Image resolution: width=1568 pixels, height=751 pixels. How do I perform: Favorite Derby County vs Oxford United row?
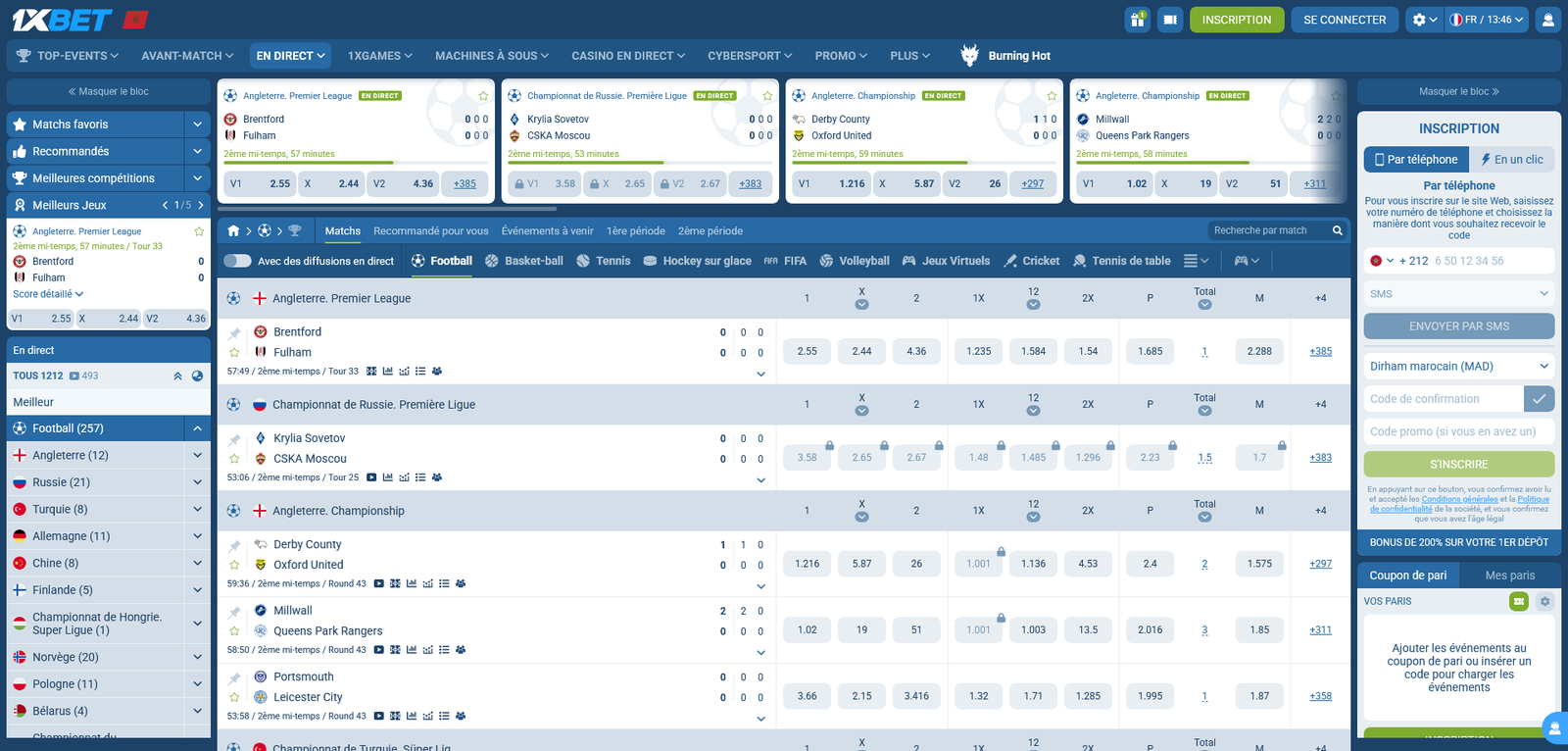point(234,565)
